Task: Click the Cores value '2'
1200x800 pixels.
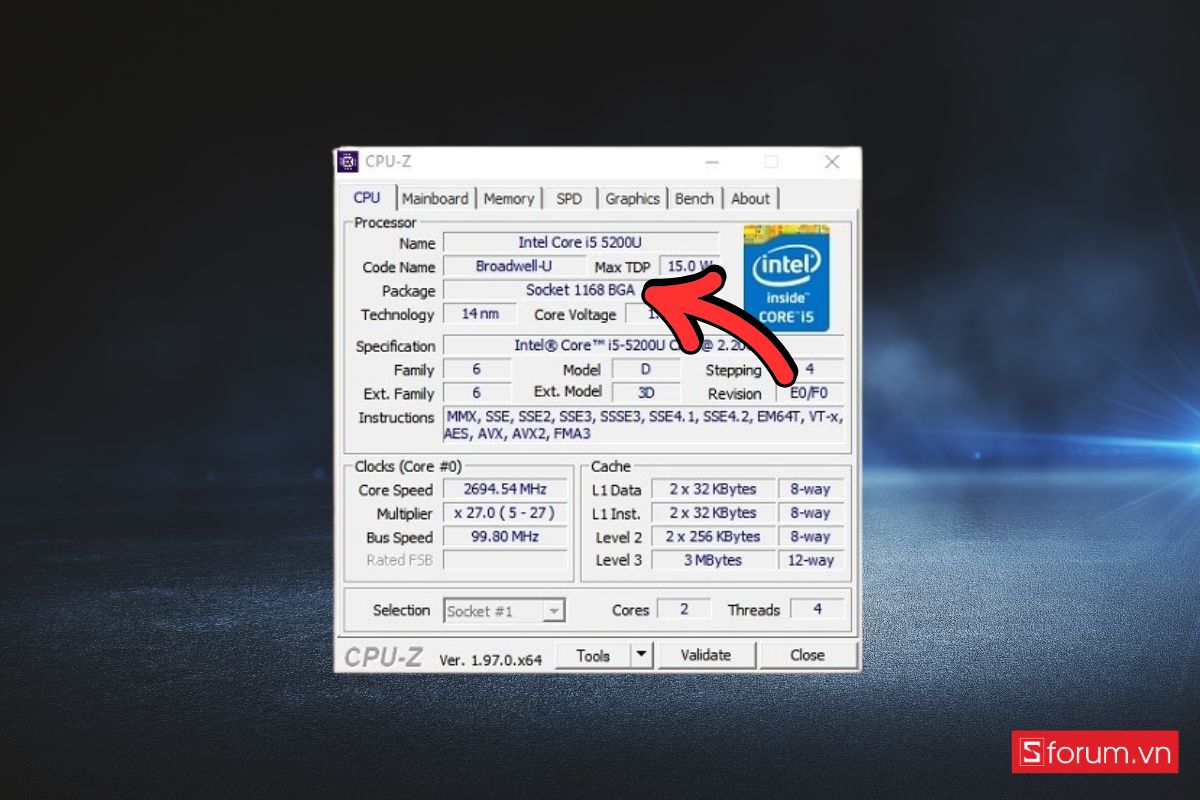Action: pos(684,609)
